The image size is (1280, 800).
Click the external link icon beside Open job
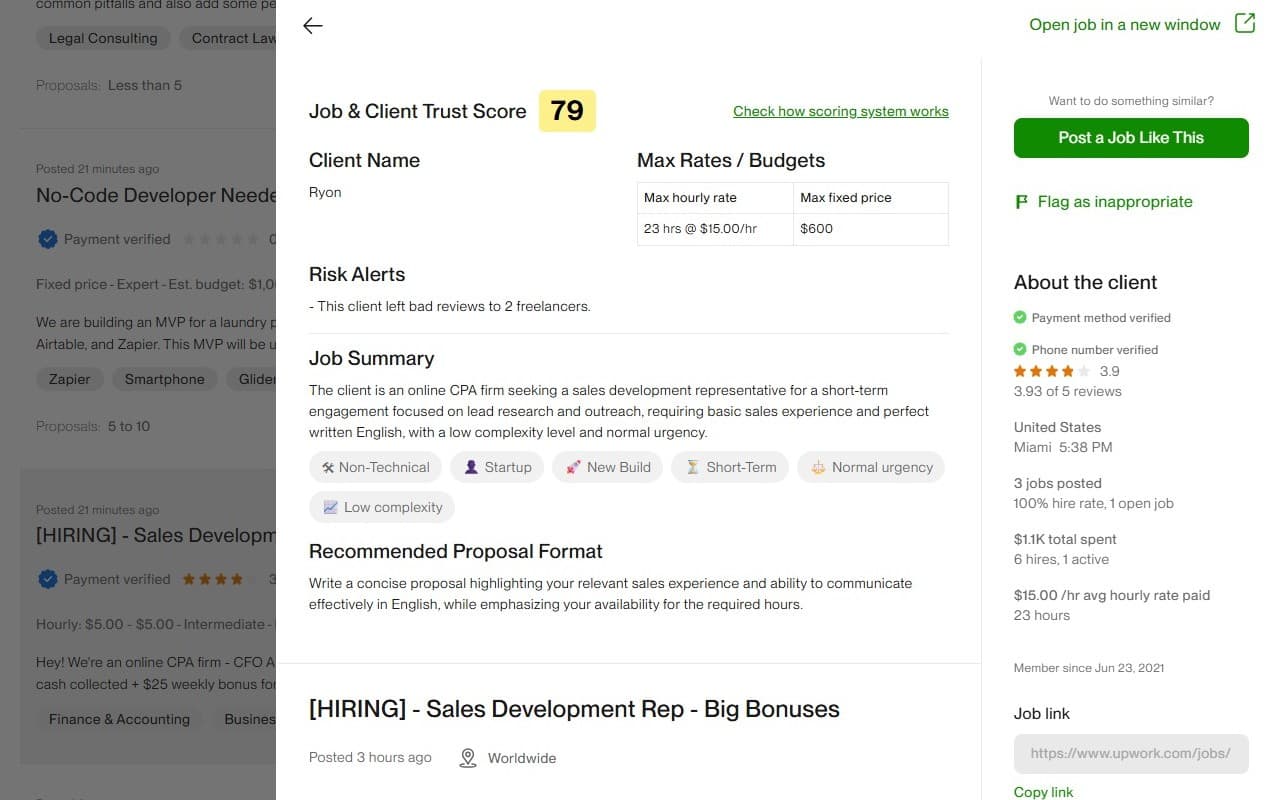(x=1245, y=22)
